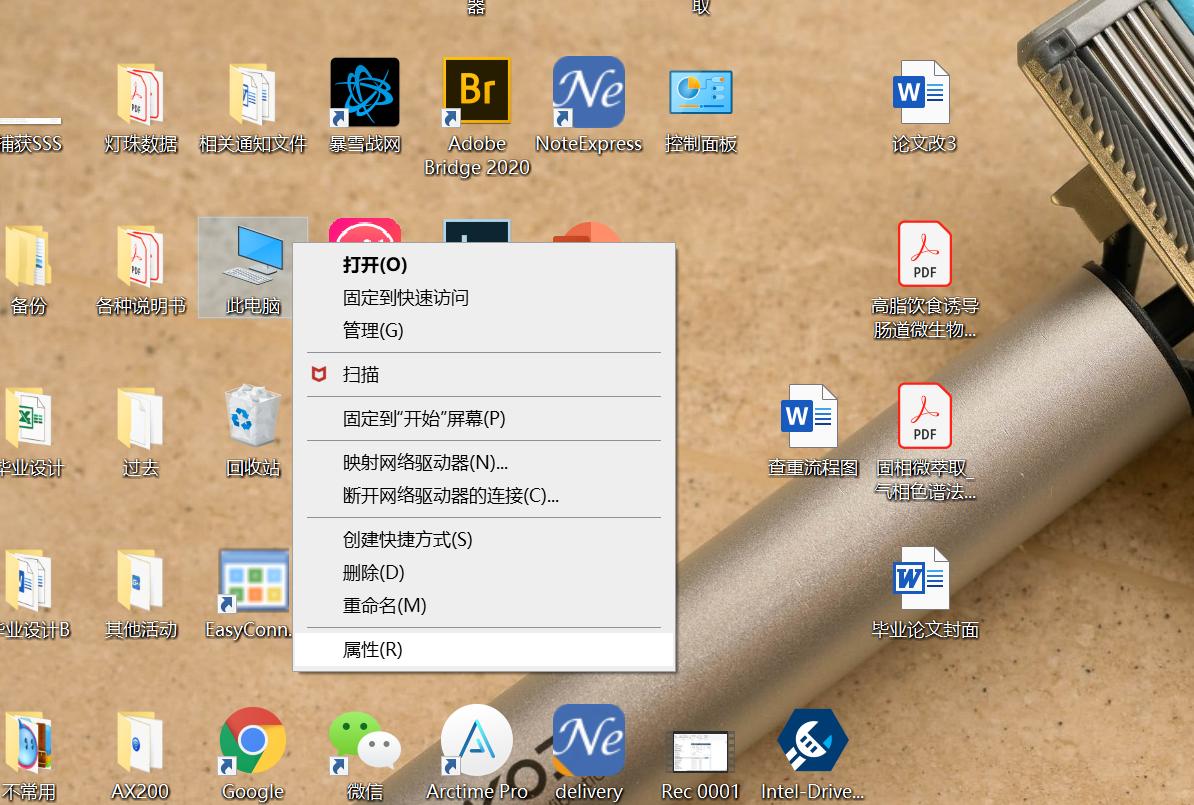Image resolution: width=1194 pixels, height=805 pixels.
Task: Open Adobe Bridge 2020
Action: tap(476, 91)
